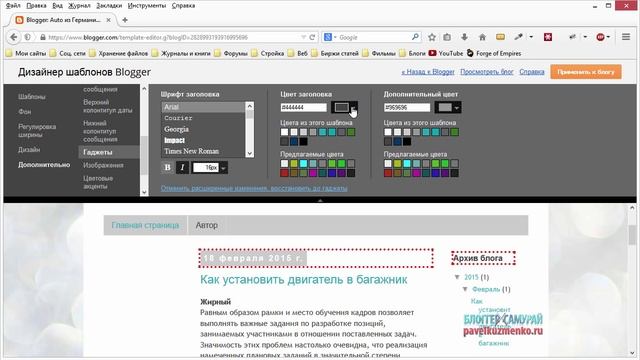Open a new tab with the plus icon
The image size is (640, 360).
point(125,20)
